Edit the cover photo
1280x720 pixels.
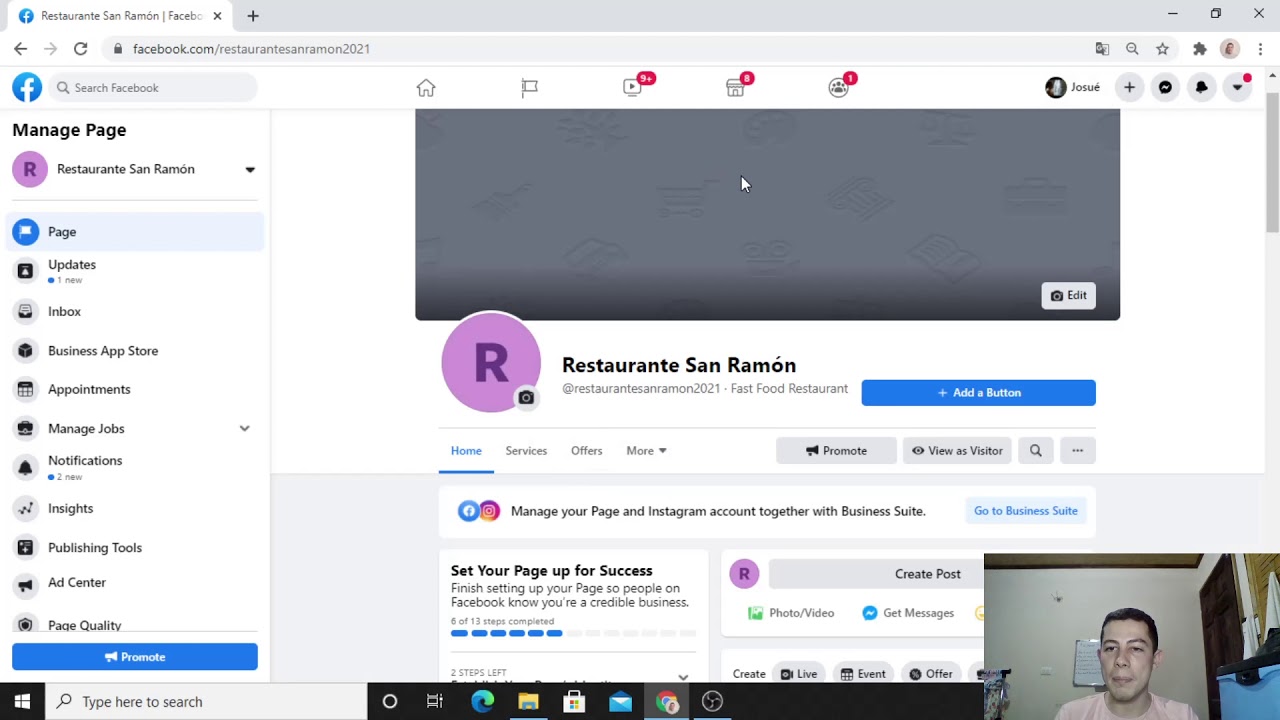click(x=1069, y=295)
